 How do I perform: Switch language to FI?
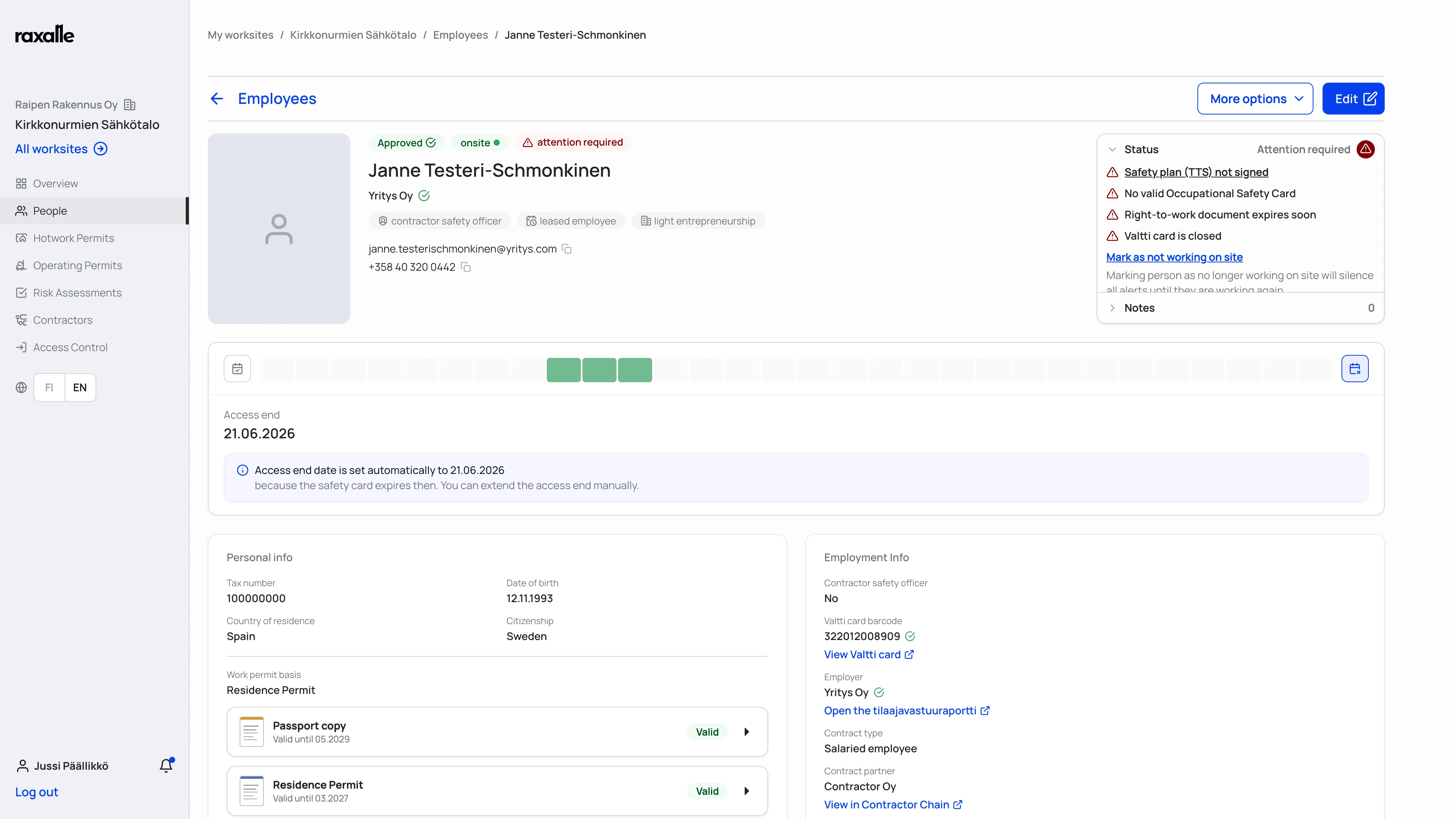pos(49,387)
